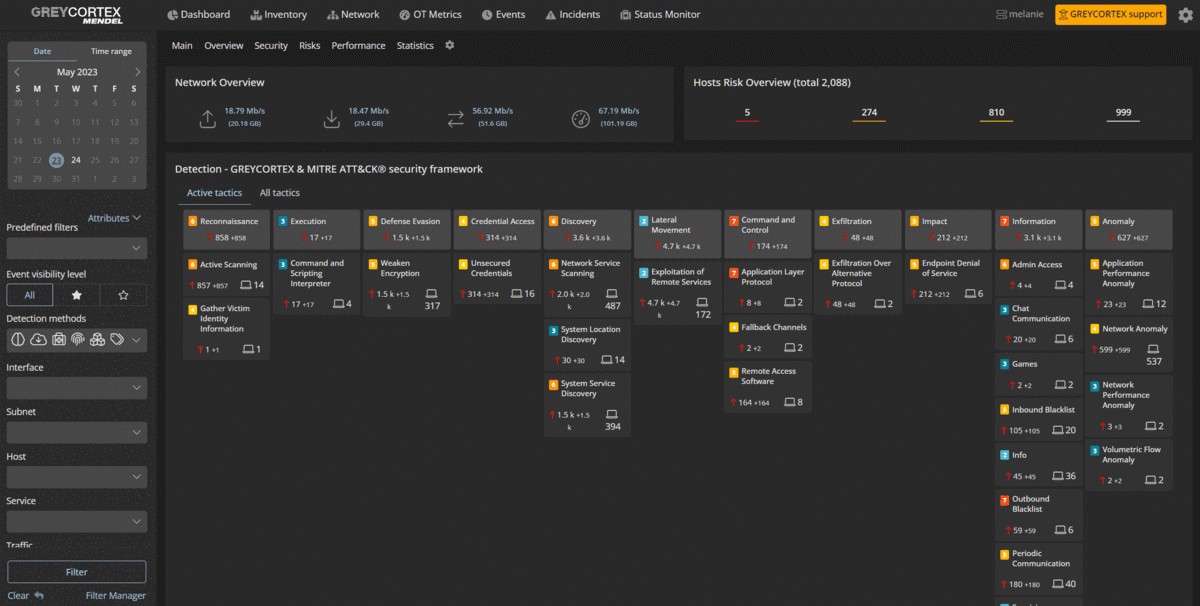Click the Inventory icon in top navigation
Image resolution: width=1200 pixels, height=606 pixels.
257,15
